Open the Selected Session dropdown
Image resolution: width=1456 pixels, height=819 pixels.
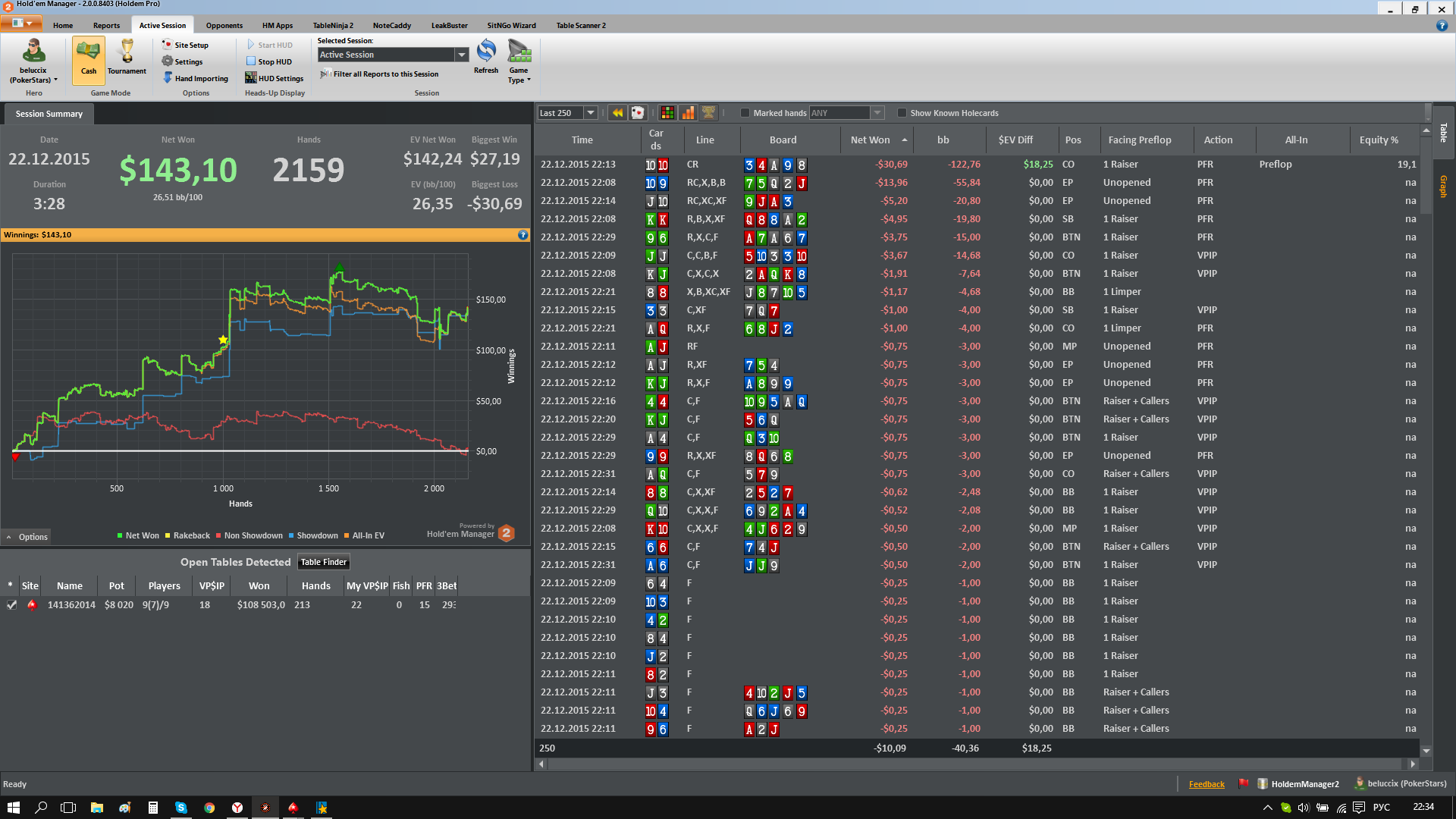click(x=461, y=55)
